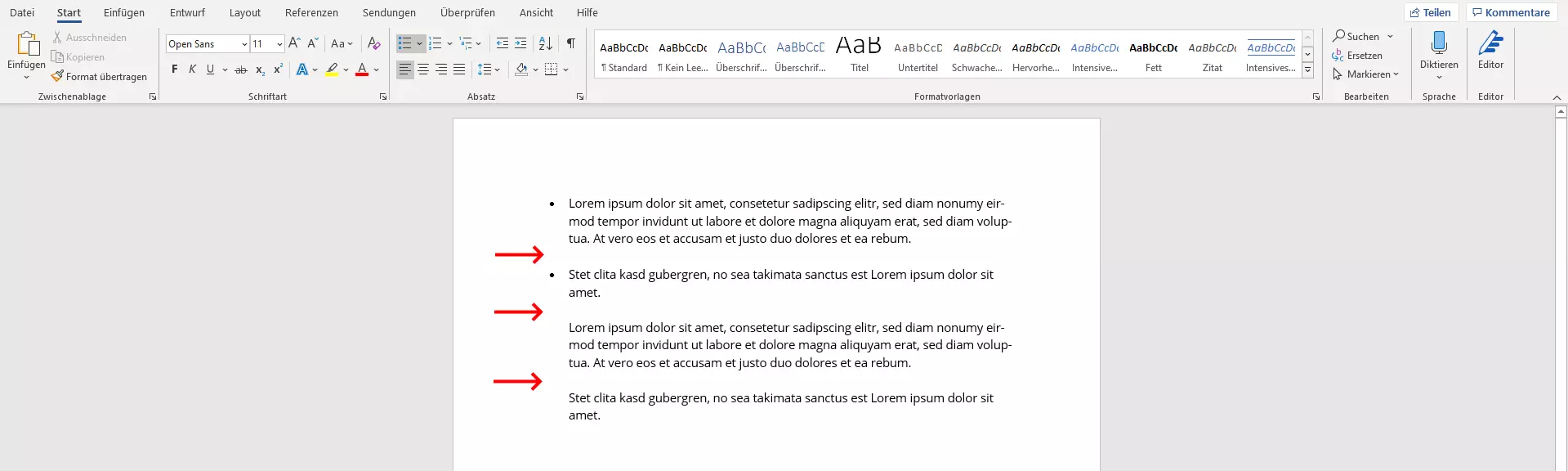Open line spacing icon
Image resolution: width=1568 pixels, height=471 pixels.
click(x=485, y=70)
